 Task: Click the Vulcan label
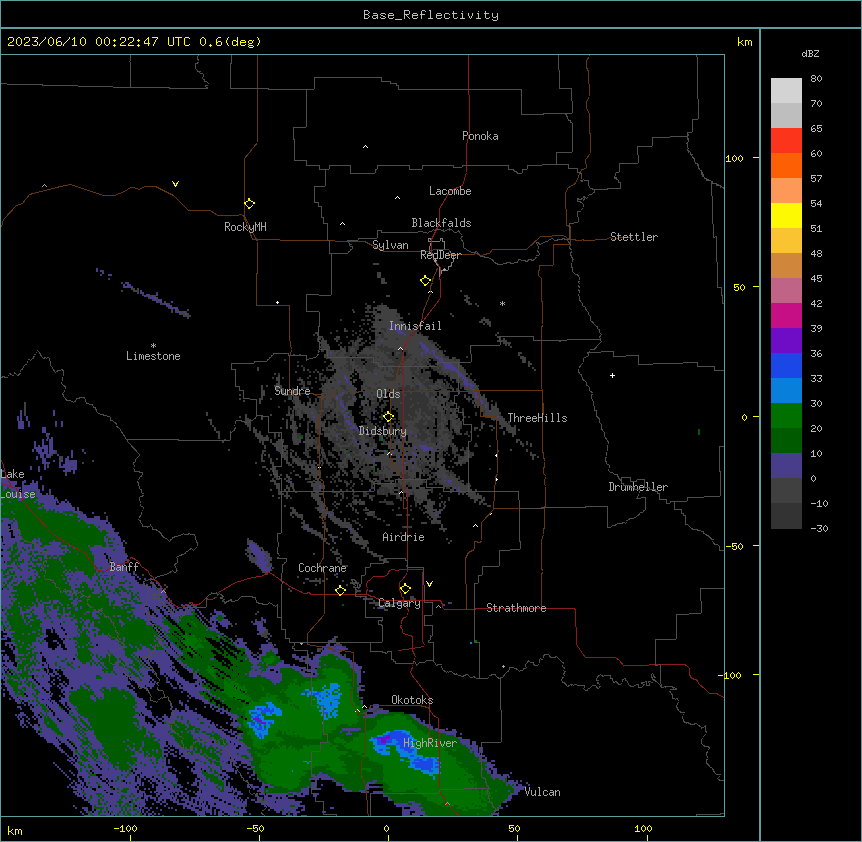point(543,792)
